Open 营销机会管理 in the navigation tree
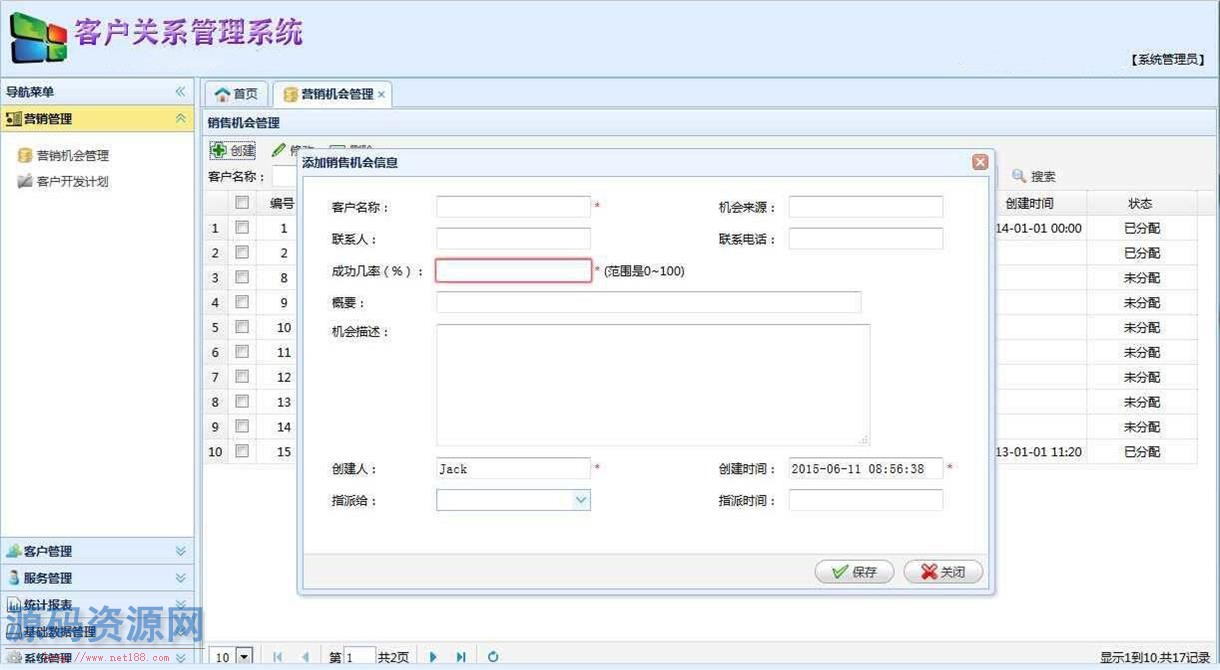This screenshot has height=670, width=1220. click(x=72, y=156)
